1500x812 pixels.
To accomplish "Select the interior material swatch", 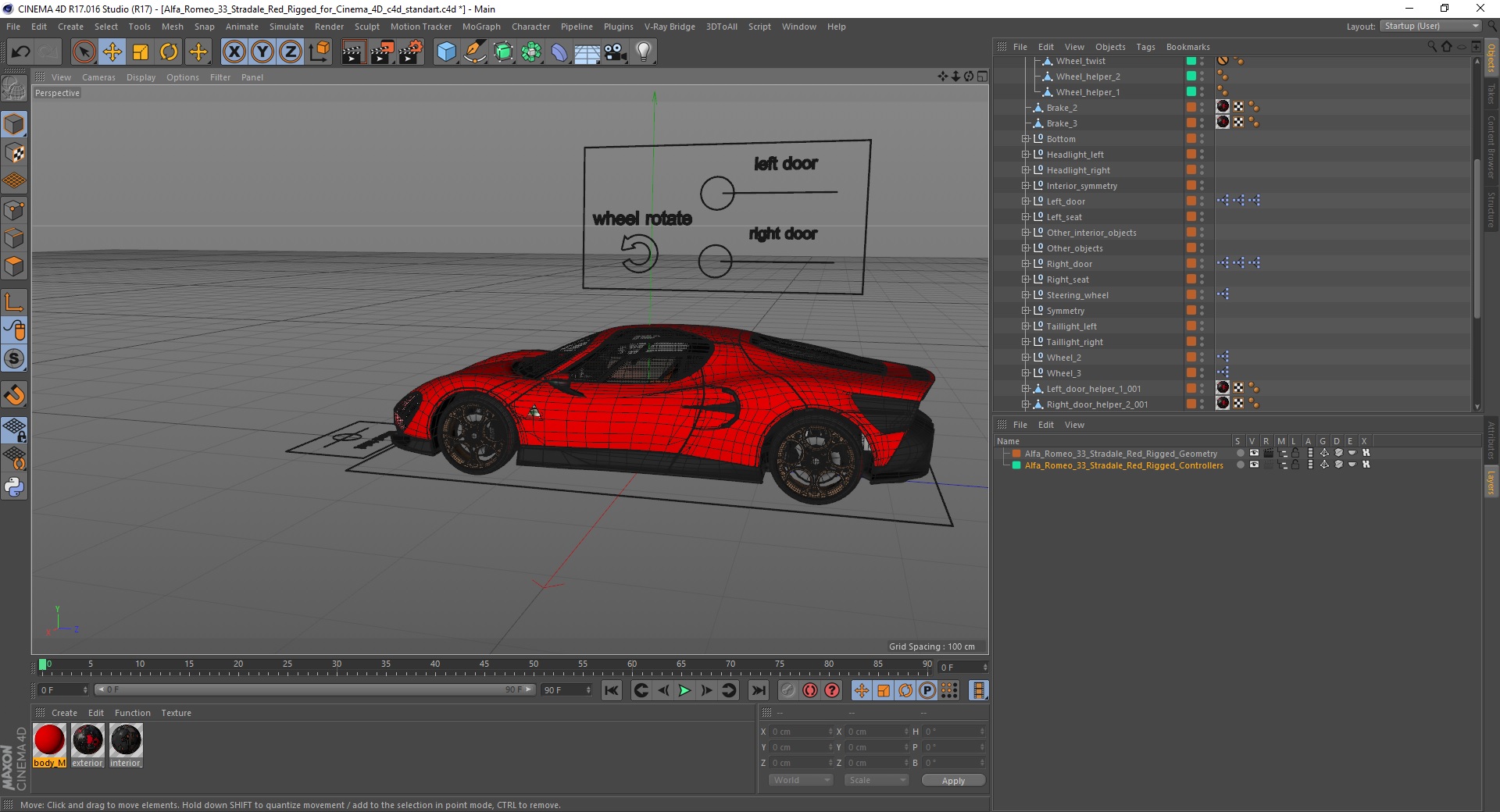I will pos(126,746).
